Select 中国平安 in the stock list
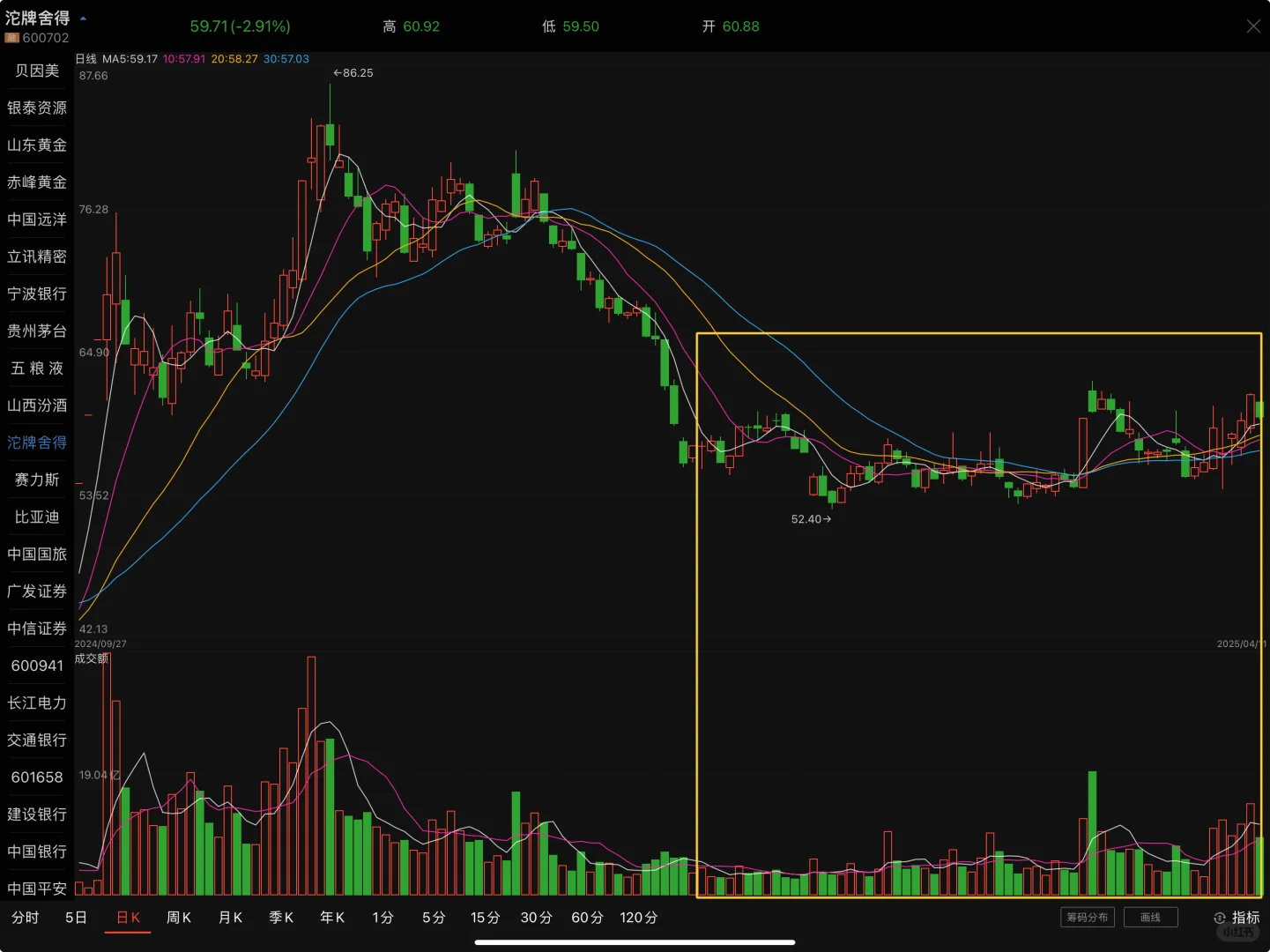1270x952 pixels. 37,889
